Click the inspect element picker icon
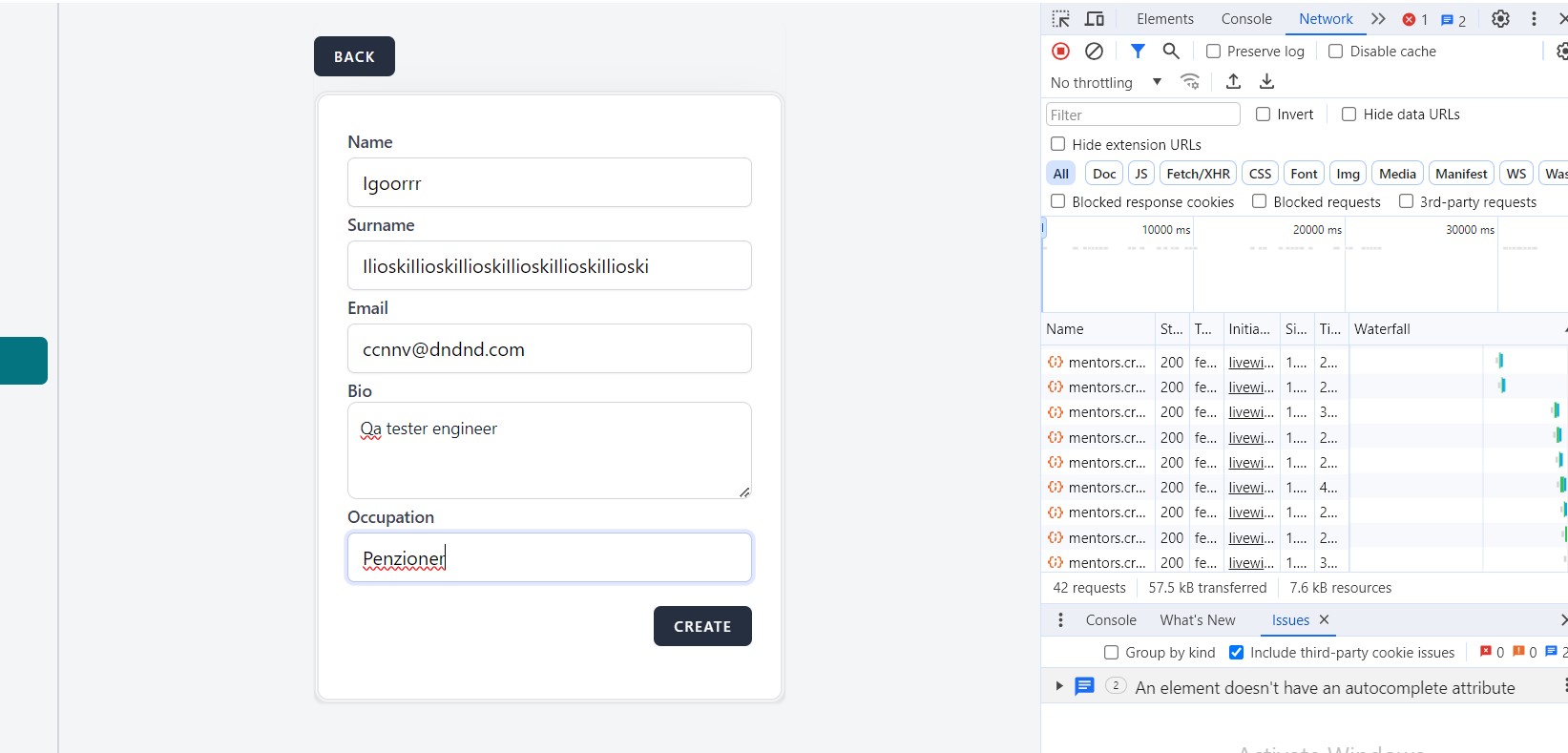 click(x=1060, y=19)
